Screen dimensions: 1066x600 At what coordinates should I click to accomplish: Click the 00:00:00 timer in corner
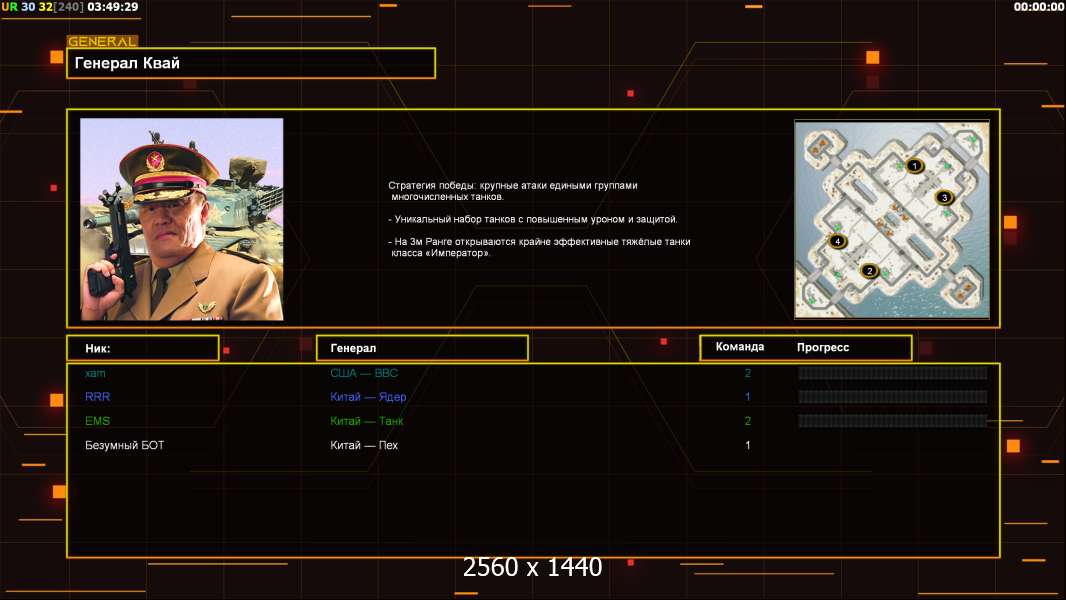click(1038, 7)
